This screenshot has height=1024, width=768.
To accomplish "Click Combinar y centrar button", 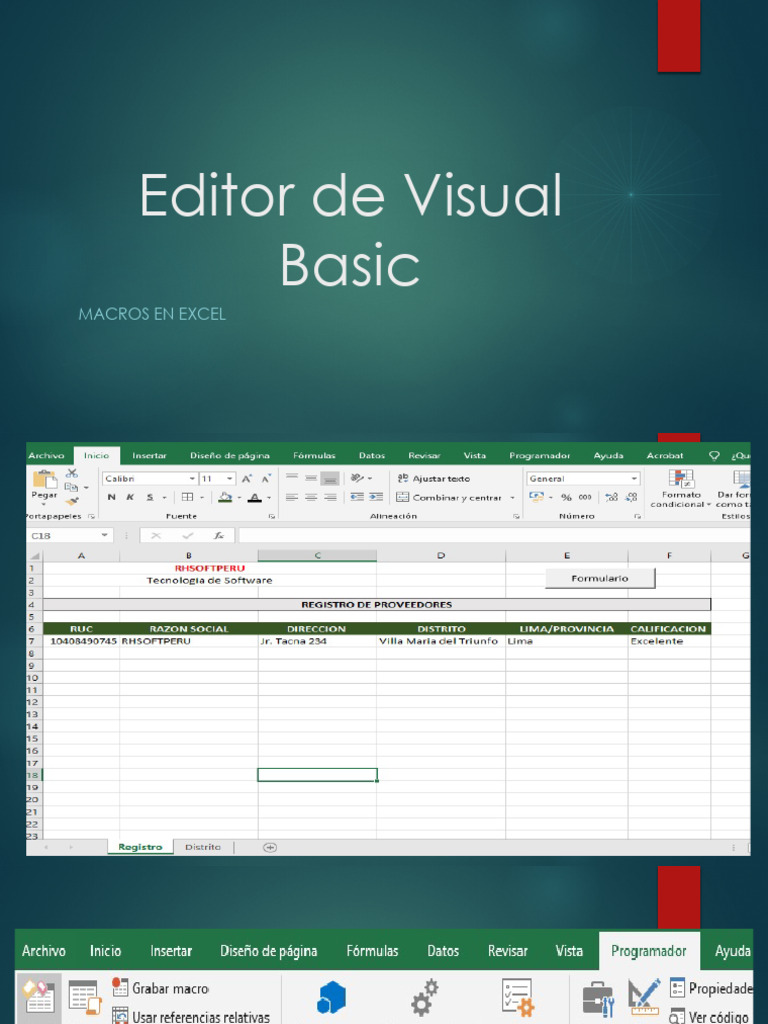I will (449, 498).
